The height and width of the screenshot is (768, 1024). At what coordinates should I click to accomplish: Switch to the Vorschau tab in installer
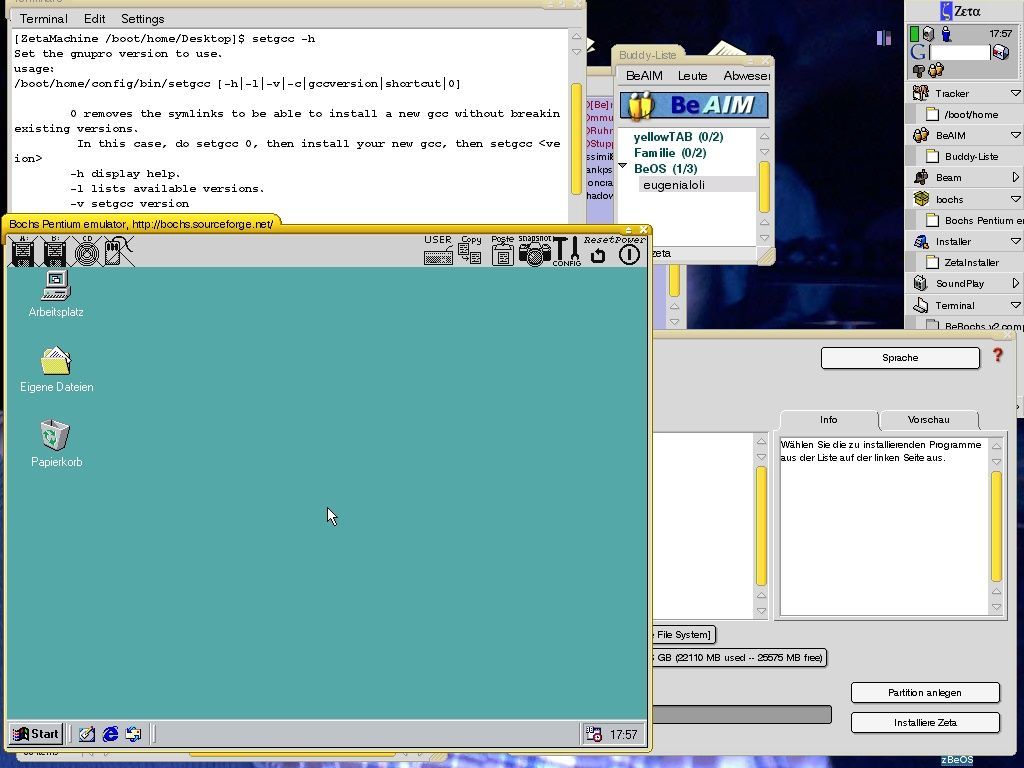(x=928, y=420)
